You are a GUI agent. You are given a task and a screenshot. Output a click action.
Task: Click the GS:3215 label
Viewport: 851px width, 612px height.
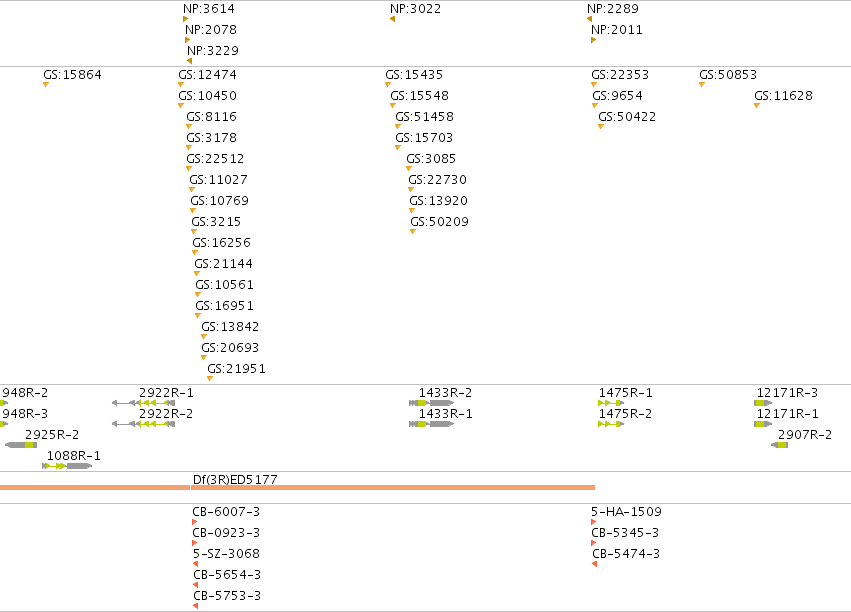tap(216, 222)
